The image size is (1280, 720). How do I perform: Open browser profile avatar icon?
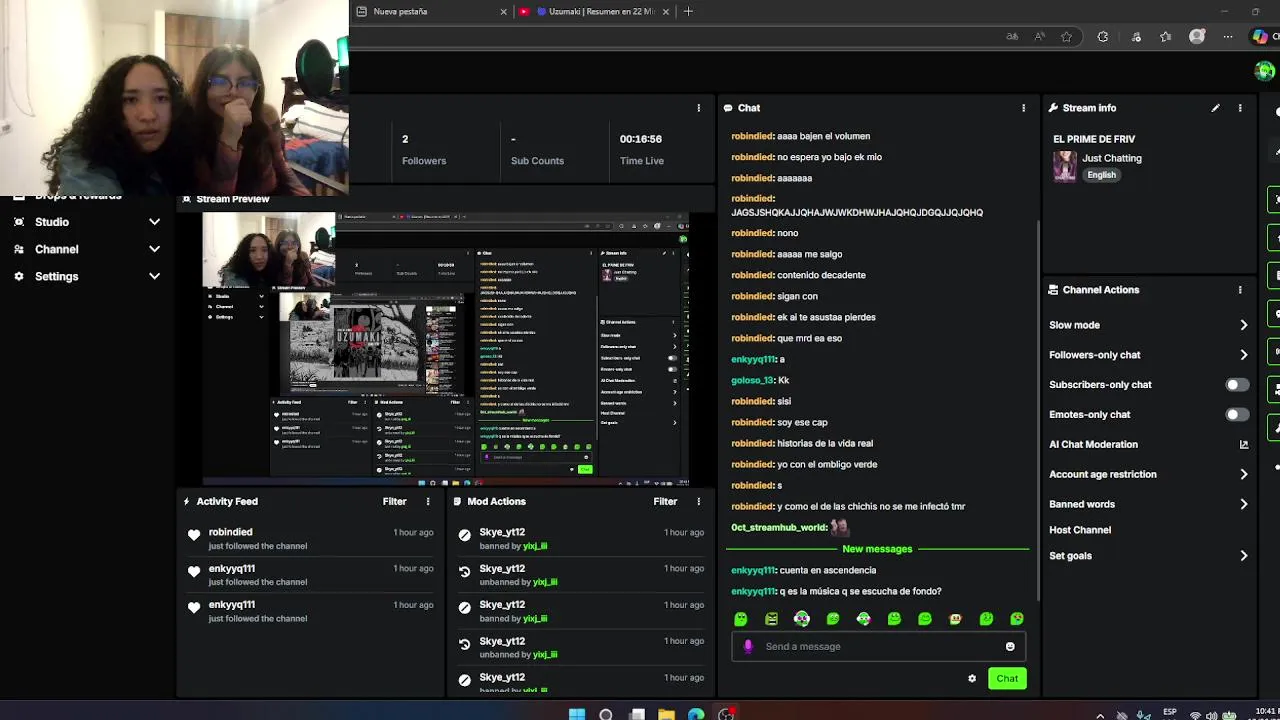click(x=1197, y=37)
